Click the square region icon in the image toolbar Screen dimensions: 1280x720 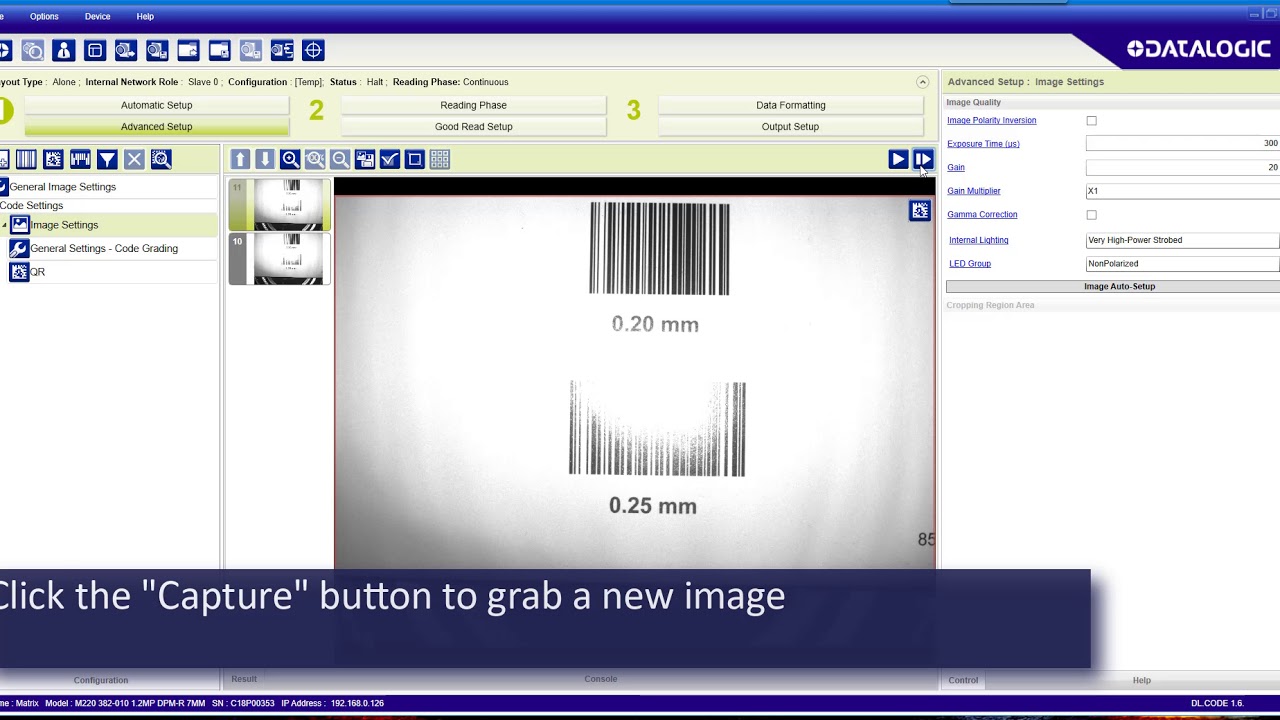point(415,159)
